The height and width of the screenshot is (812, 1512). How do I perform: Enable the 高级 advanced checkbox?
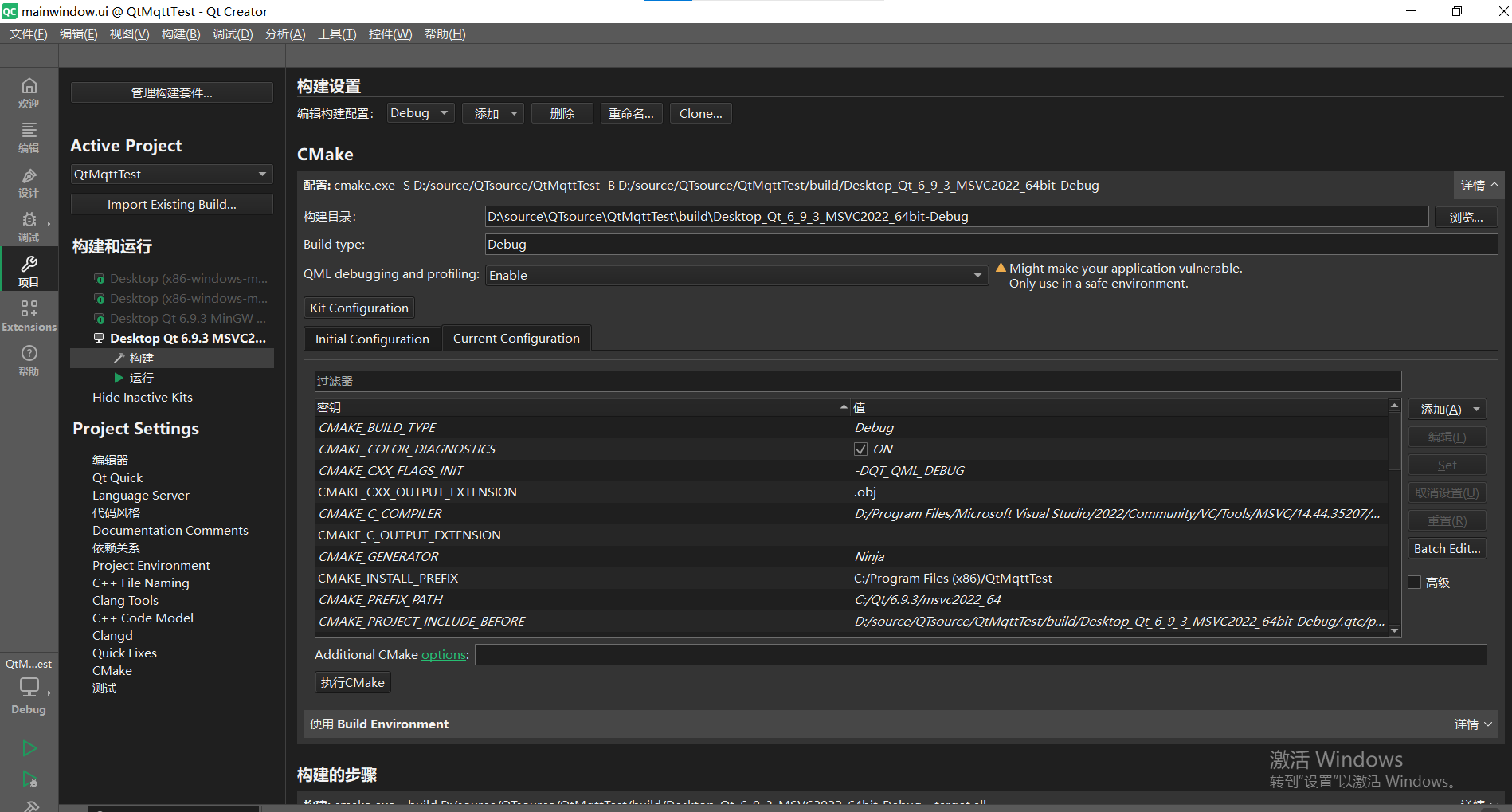1415,583
